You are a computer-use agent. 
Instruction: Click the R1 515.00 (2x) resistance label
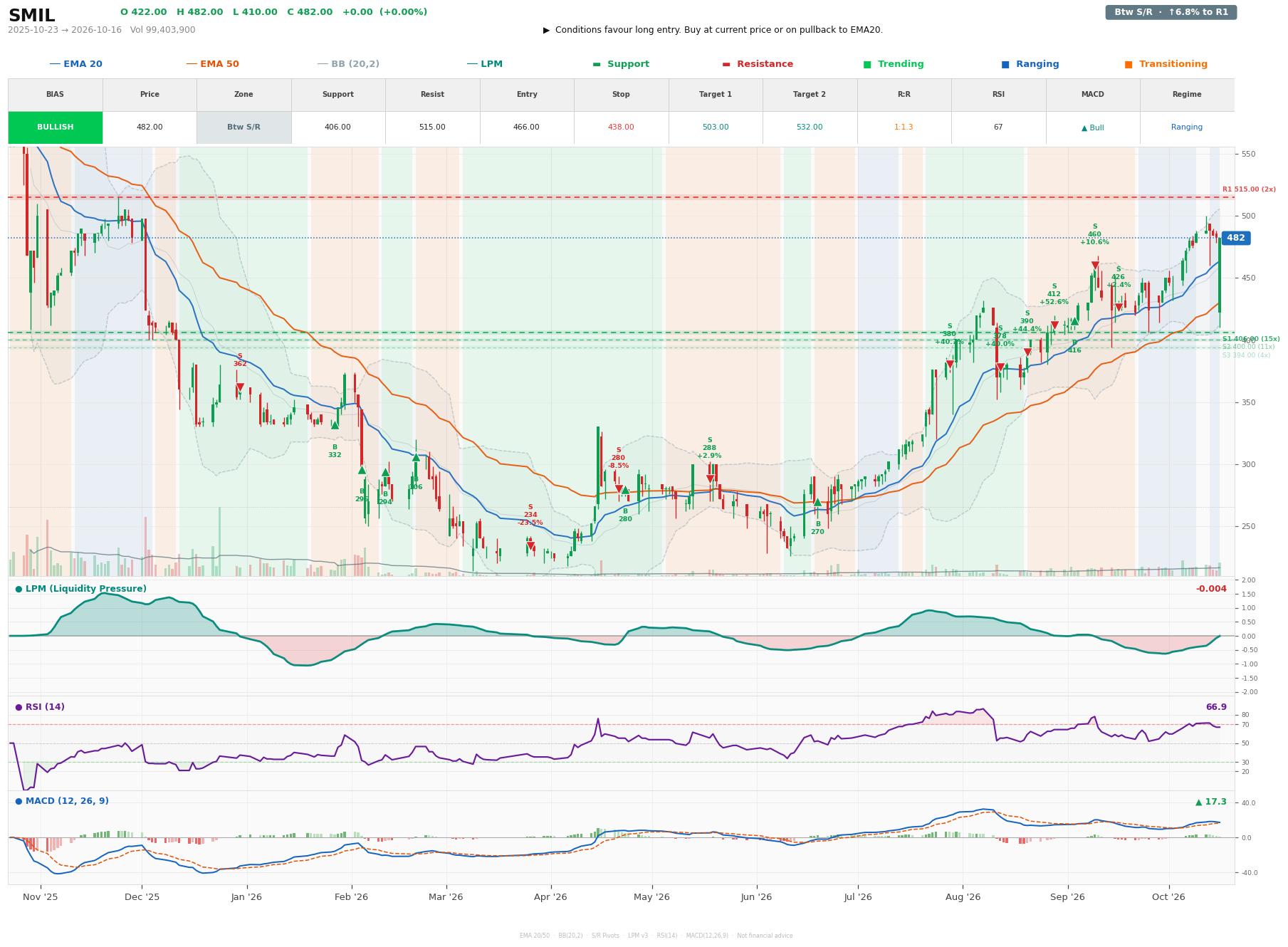coord(1249,189)
